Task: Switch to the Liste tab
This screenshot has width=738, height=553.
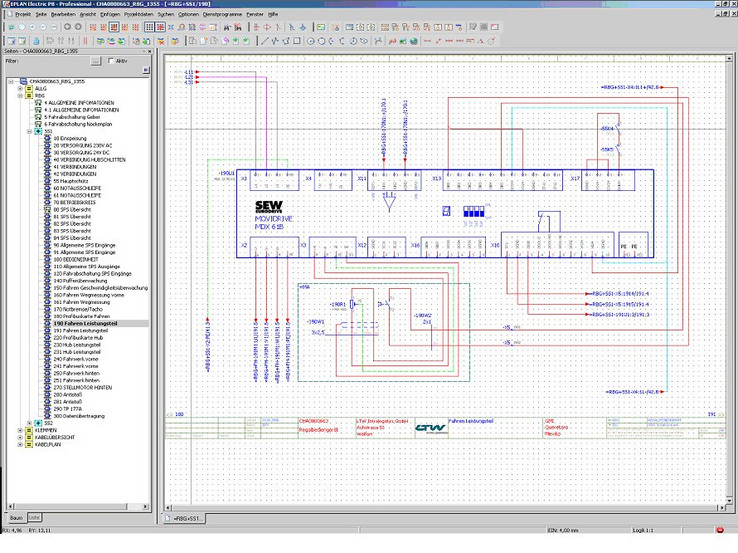Action: [35, 518]
